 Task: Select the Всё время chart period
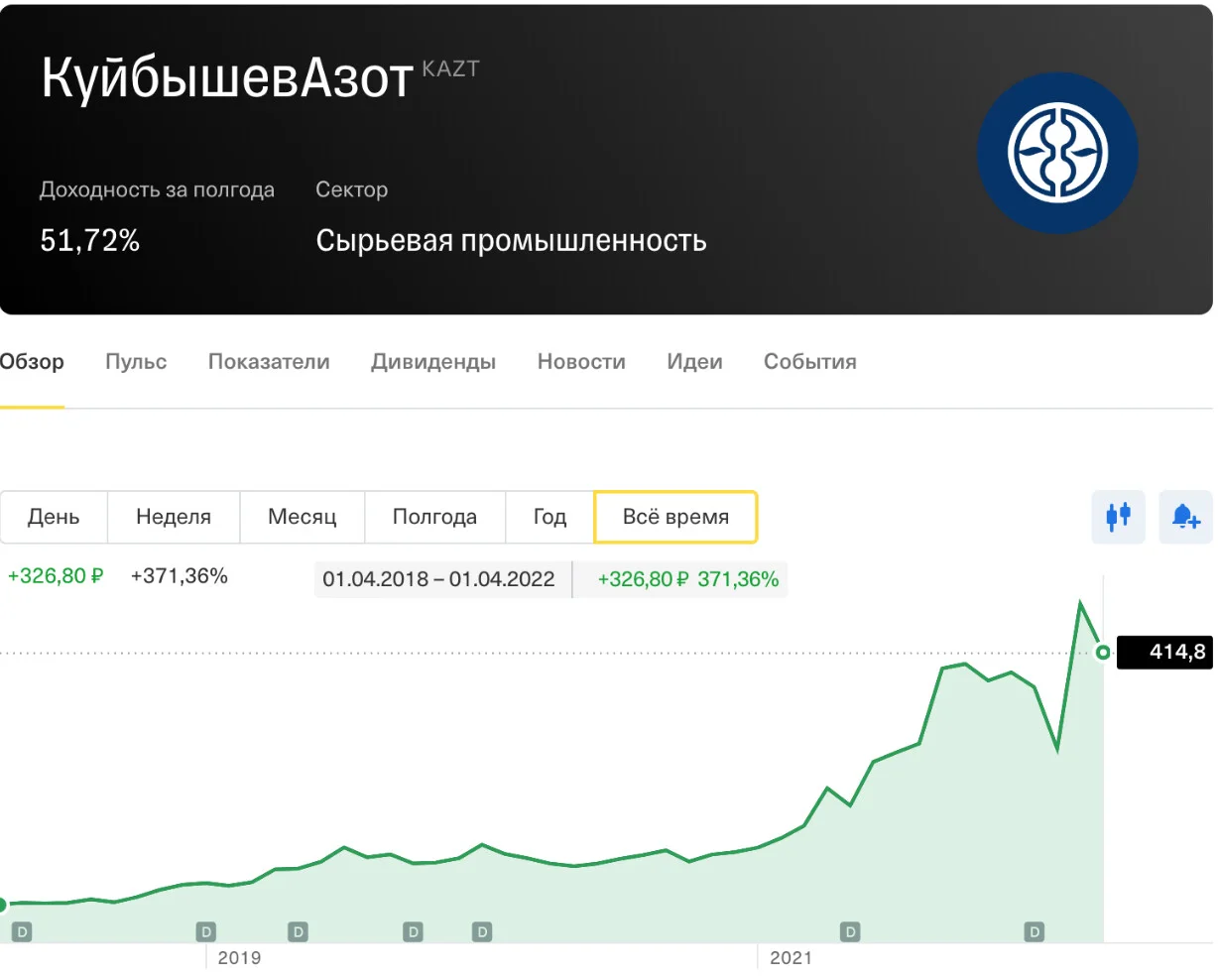click(x=675, y=517)
